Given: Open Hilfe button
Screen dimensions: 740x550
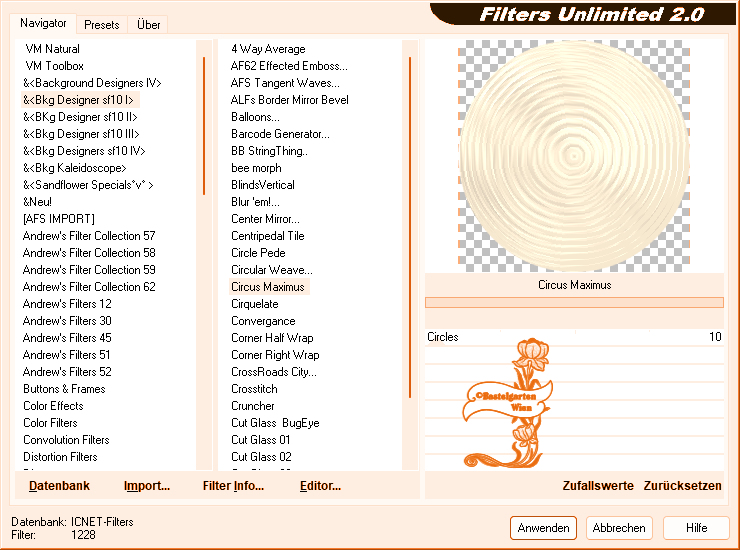Looking at the screenshot, I should pyautogui.click(x=696, y=528).
